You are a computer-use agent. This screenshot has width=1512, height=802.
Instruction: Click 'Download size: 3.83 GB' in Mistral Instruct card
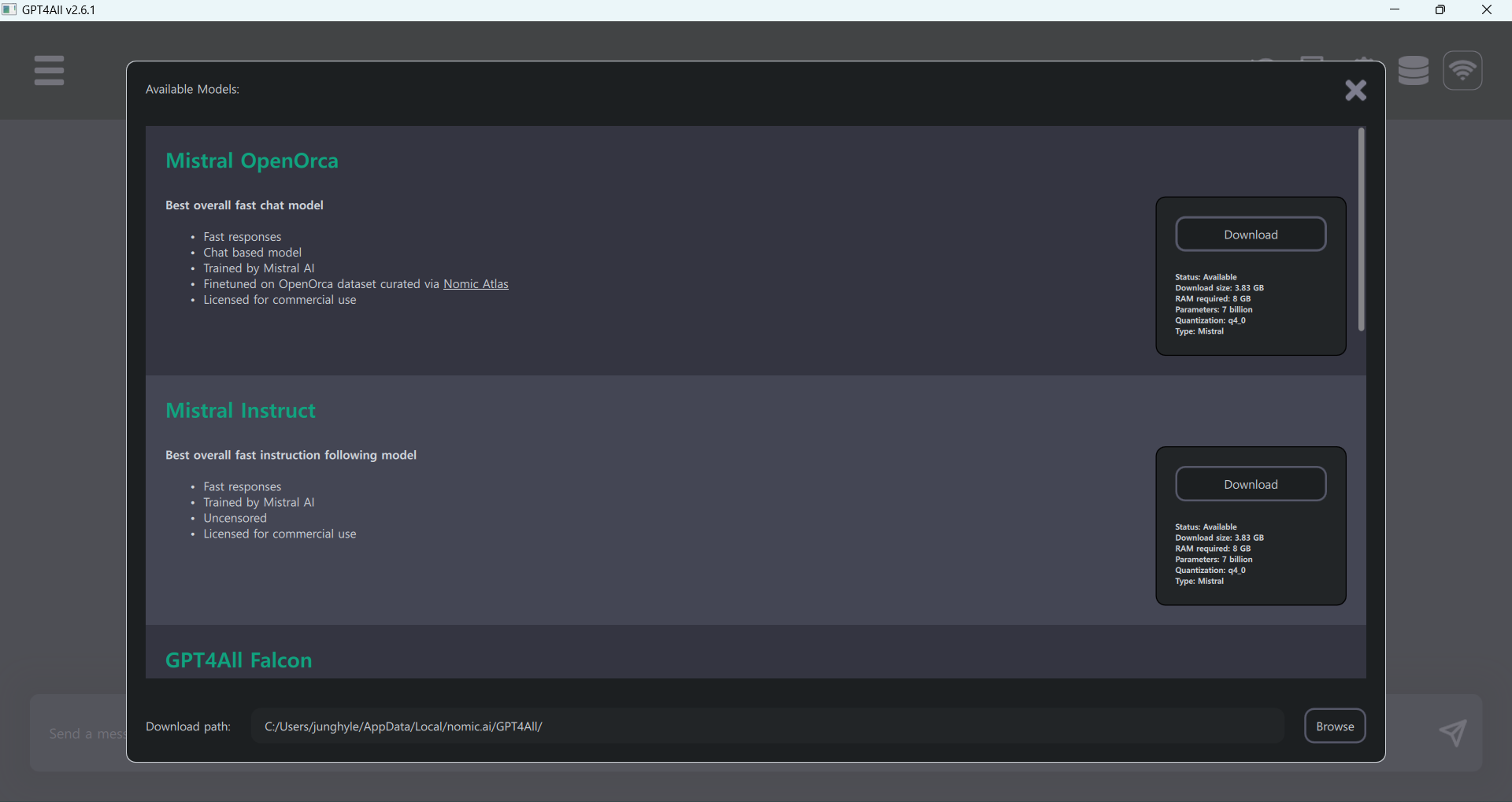[x=1219, y=538]
